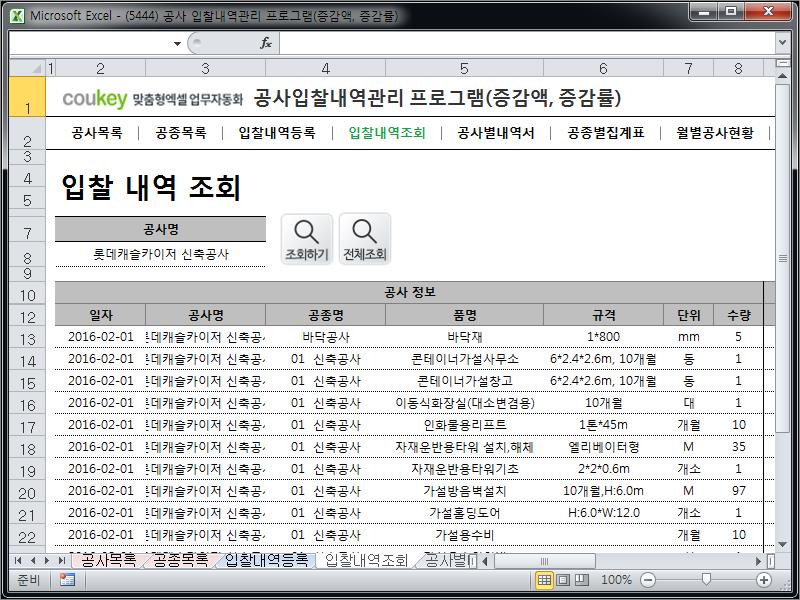Click the Select All corner triangle
The height and width of the screenshot is (600, 800).
click(x=28, y=68)
